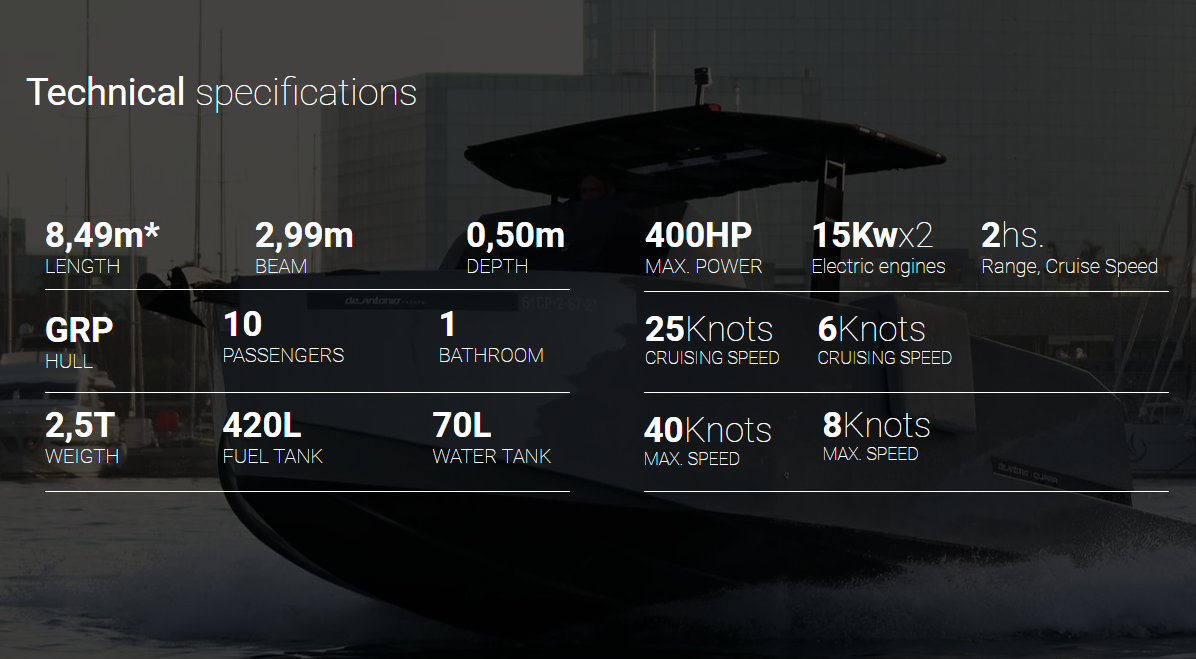
Task: Click the 0,50m depth specification
Action: pos(515,235)
